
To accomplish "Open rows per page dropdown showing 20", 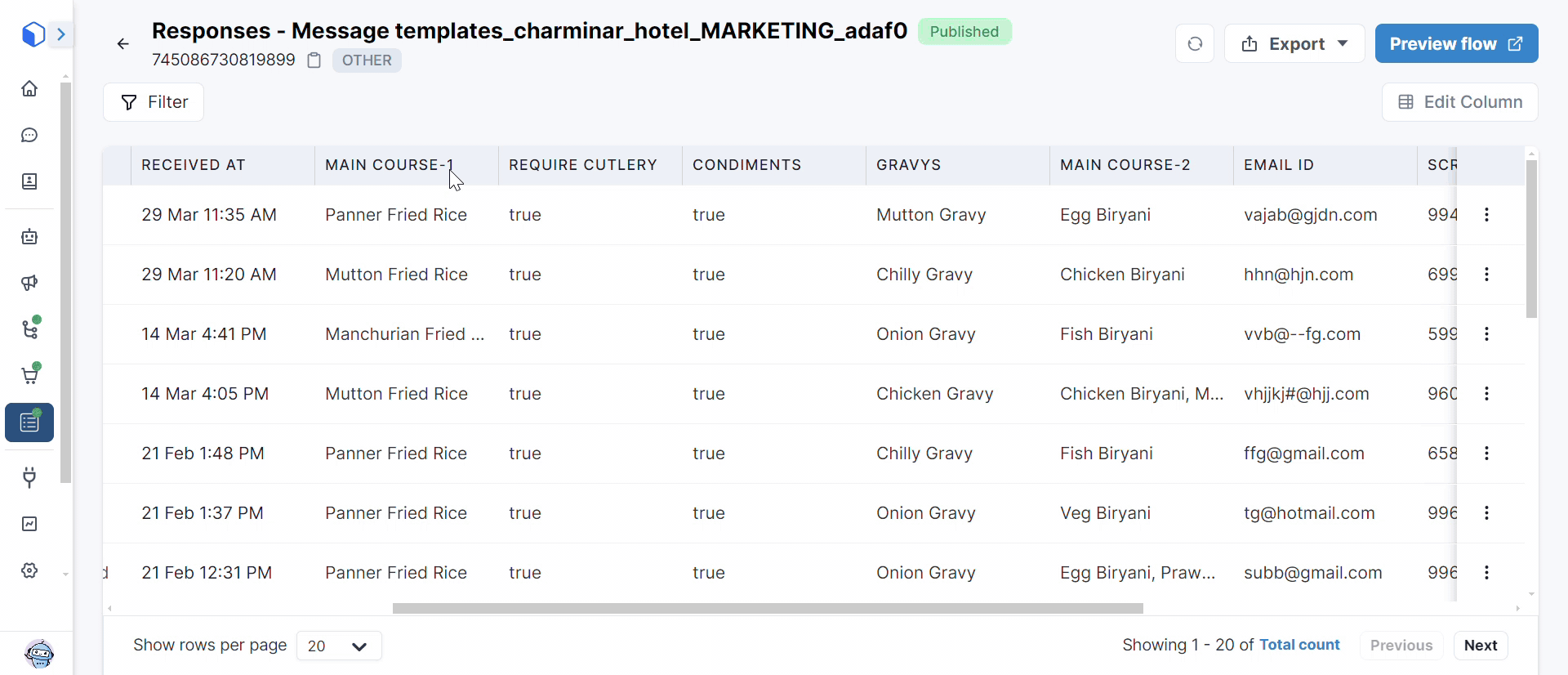I will pyautogui.click(x=339, y=646).
